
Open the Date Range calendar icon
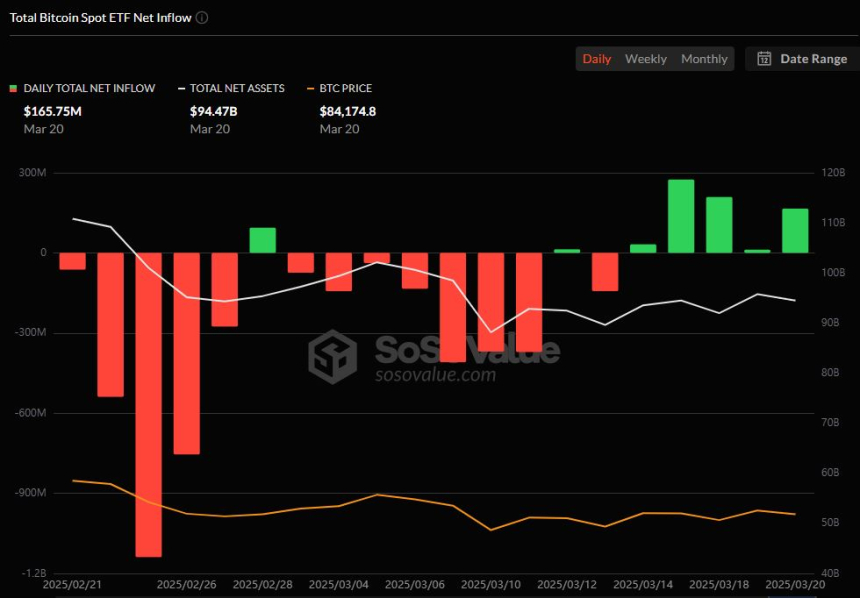point(764,59)
